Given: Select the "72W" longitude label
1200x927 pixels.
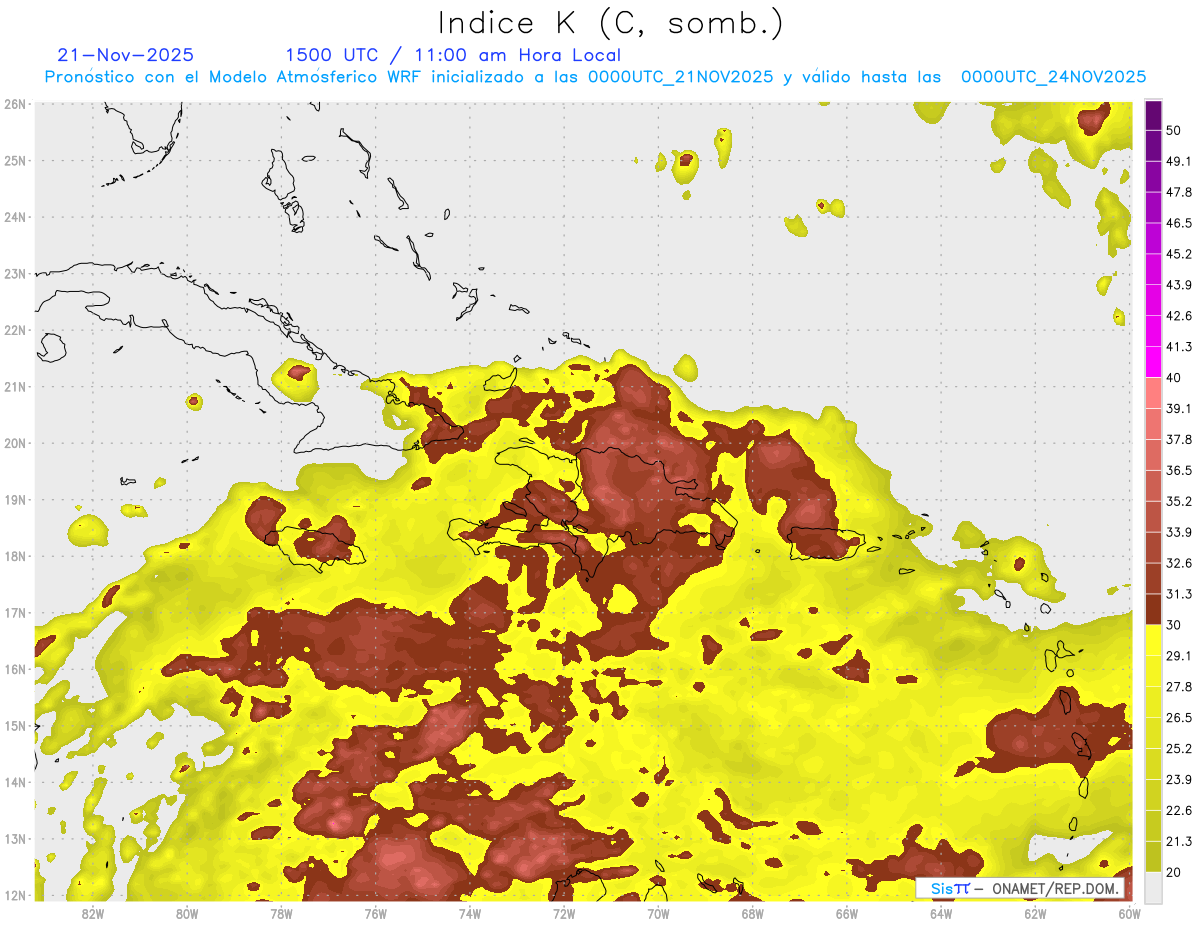Looking at the screenshot, I should point(564,913).
